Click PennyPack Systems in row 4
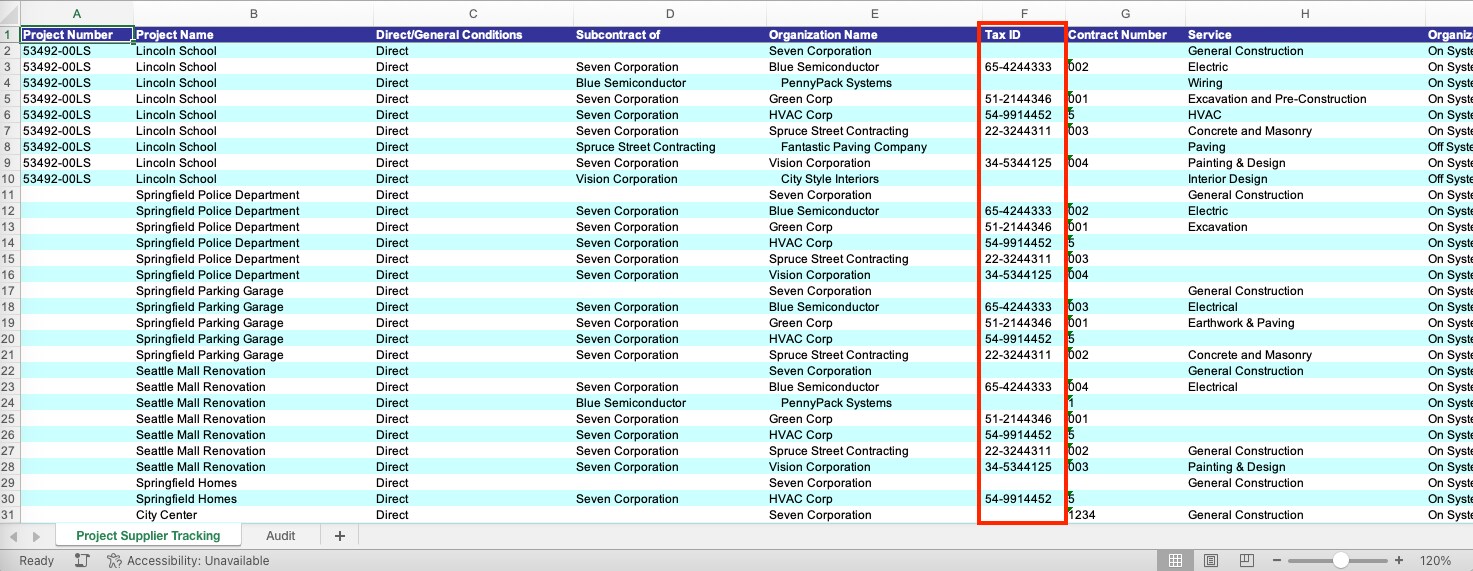This screenshot has width=1473, height=571. [836, 83]
